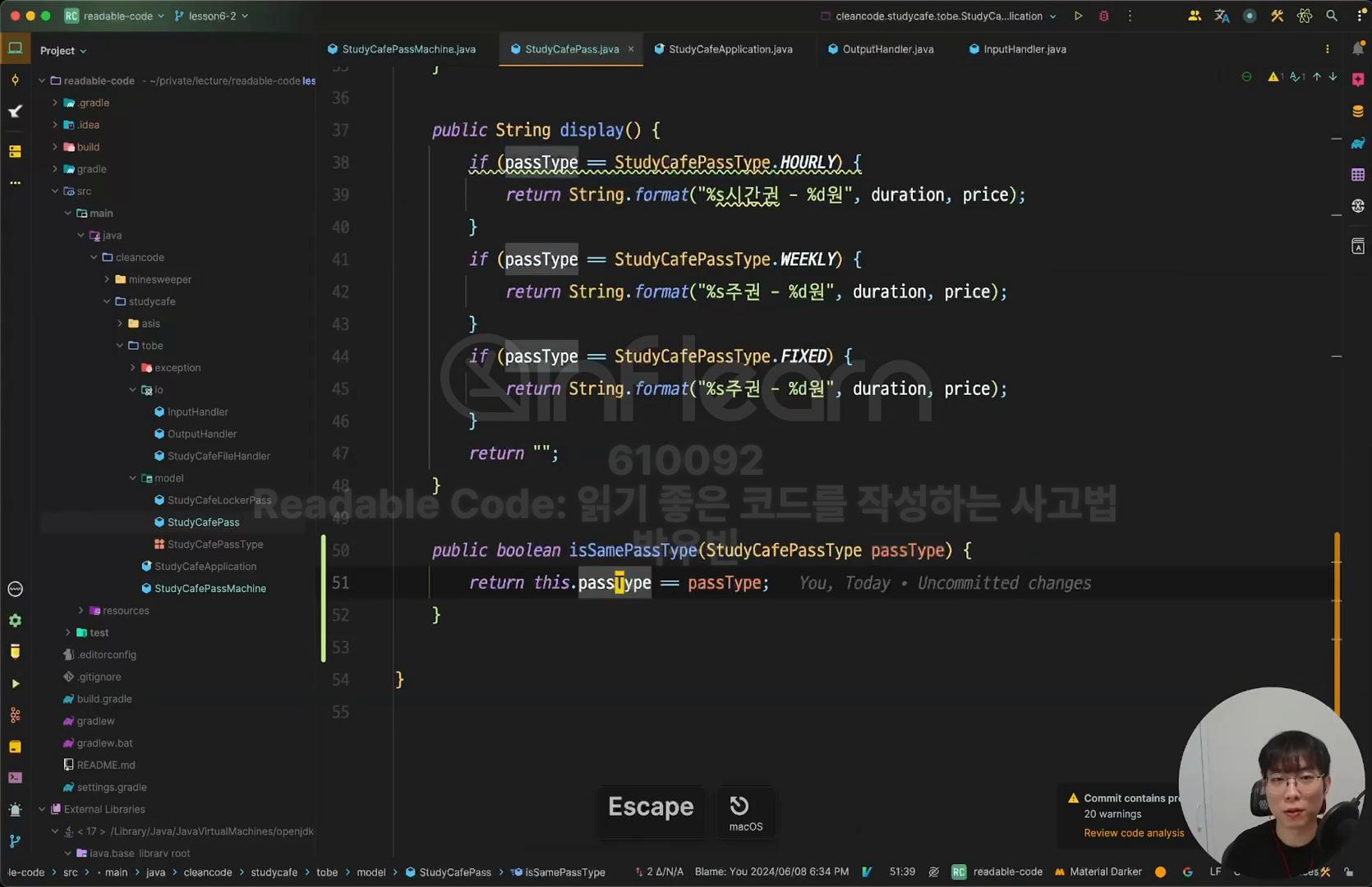This screenshot has width=1372, height=887.
Task: Click the LF line separator status entry
Action: point(1215,871)
